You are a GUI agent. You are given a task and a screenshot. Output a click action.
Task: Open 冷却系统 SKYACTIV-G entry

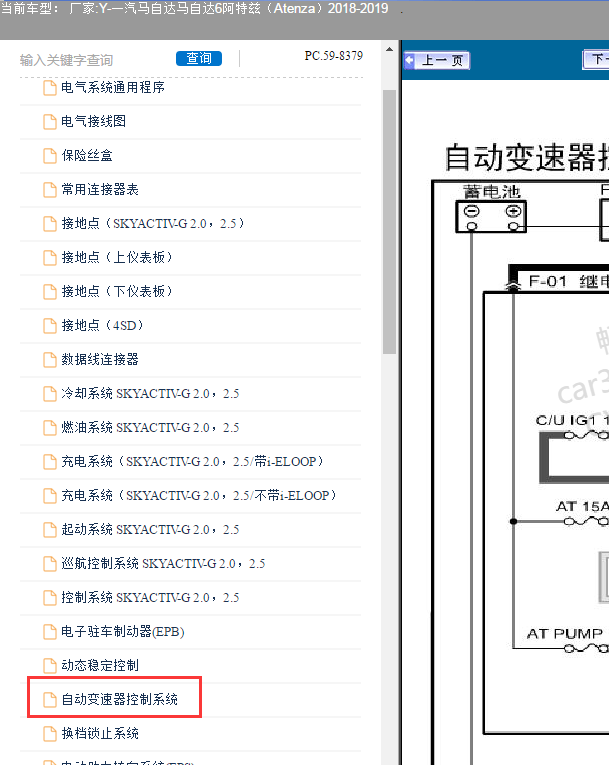tap(150, 393)
